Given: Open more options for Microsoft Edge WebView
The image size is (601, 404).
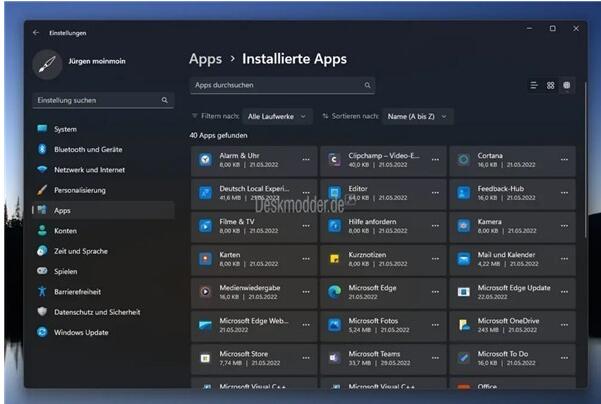Looking at the screenshot, I should [x=306, y=325].
